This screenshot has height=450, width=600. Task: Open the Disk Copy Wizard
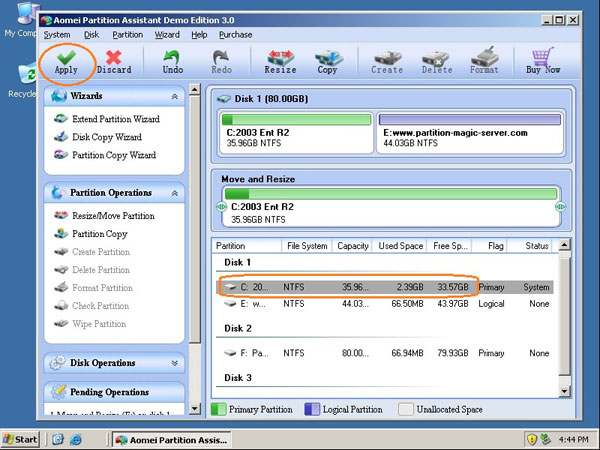[107, 138]
